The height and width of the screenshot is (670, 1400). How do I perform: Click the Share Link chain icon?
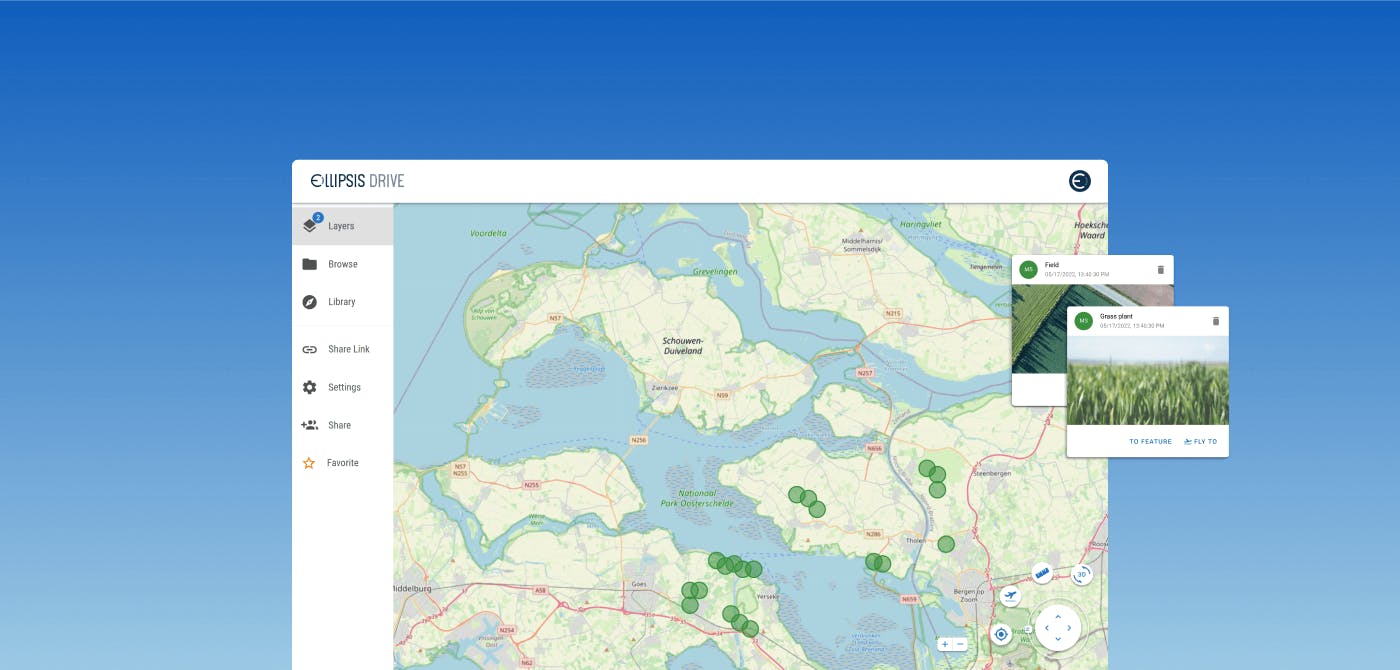click(310, 349)
